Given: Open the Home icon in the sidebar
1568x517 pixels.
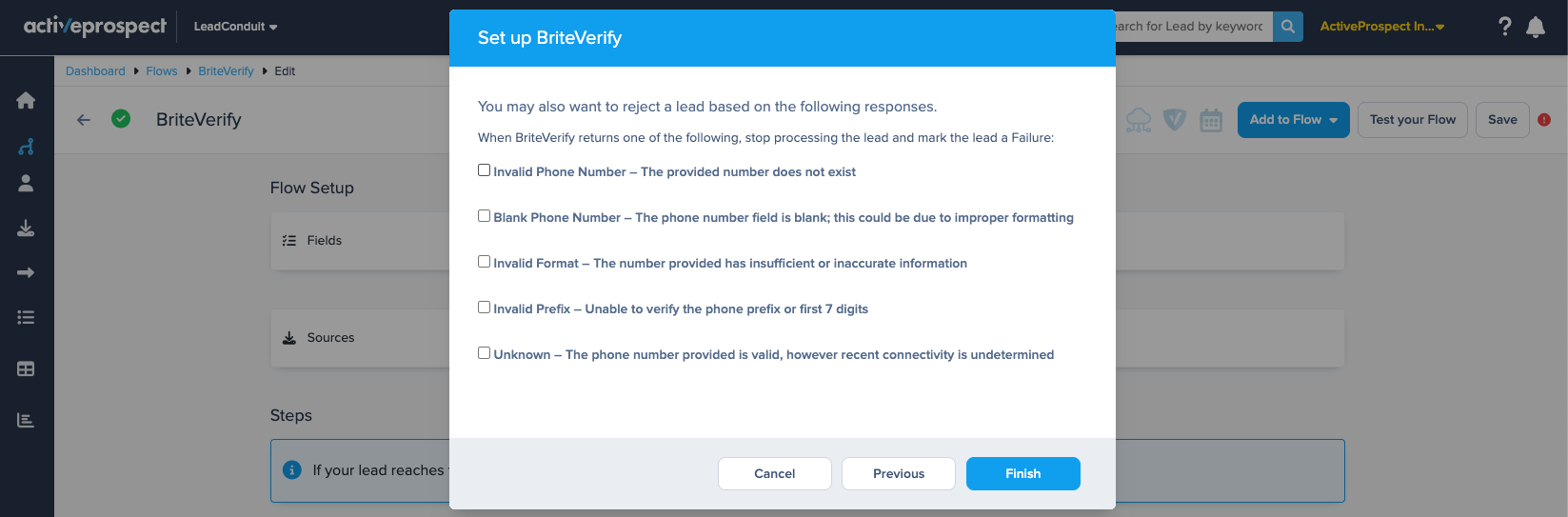Looking at the screenshot, I should point(26,101).
